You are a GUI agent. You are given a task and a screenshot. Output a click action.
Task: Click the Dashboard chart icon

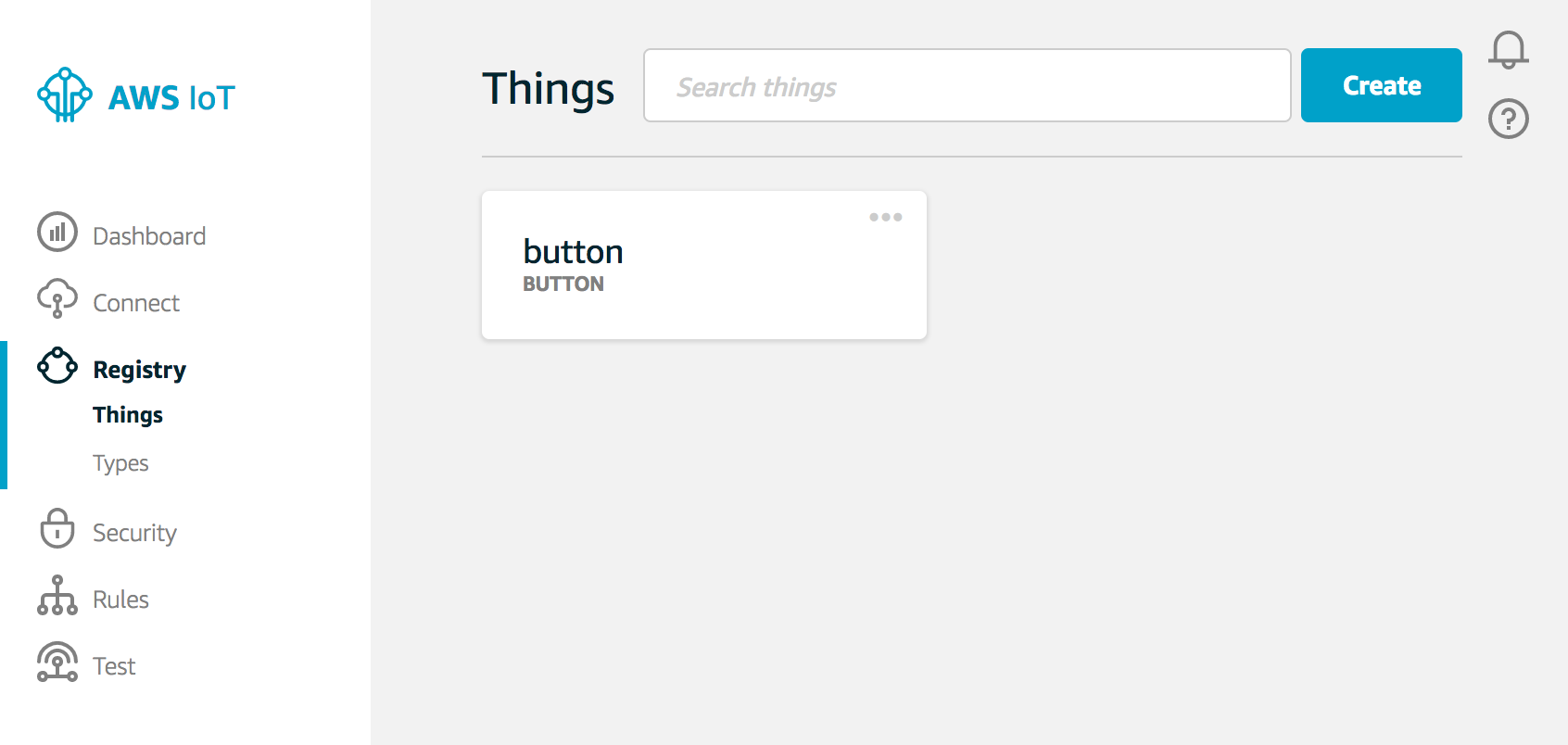57,232
